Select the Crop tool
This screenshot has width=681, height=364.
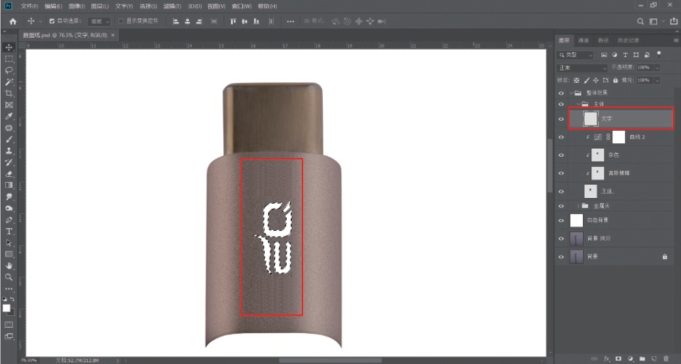tap(9, 93)
